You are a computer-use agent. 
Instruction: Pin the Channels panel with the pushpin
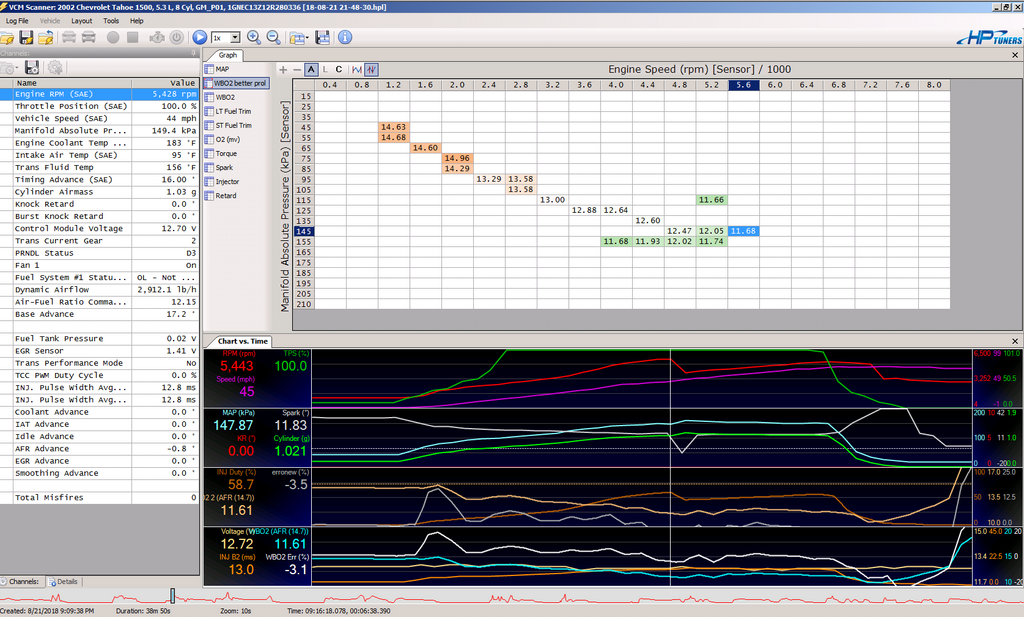point(193,53)
